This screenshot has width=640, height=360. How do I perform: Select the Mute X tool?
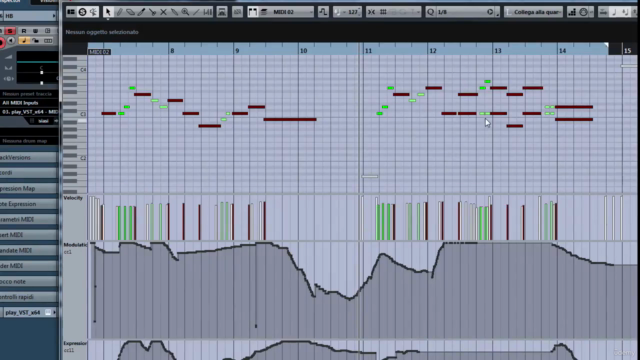point(163,12)
